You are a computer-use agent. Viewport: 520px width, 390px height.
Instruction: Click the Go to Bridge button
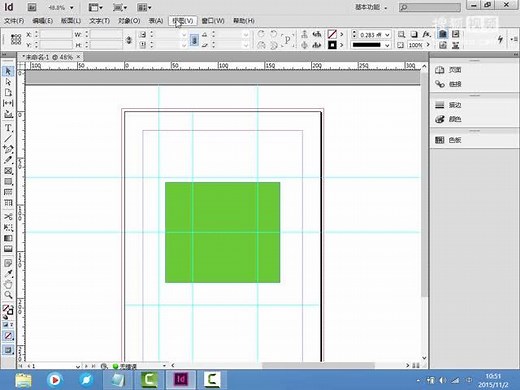pyautogui.click(x=32, y=7)
